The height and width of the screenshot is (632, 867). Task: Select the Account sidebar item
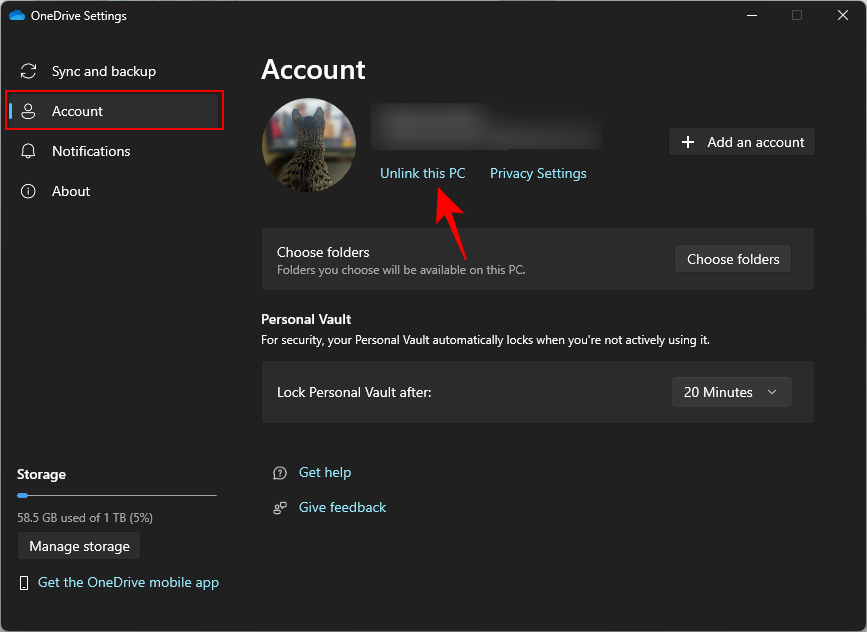[x=114, y=111]
